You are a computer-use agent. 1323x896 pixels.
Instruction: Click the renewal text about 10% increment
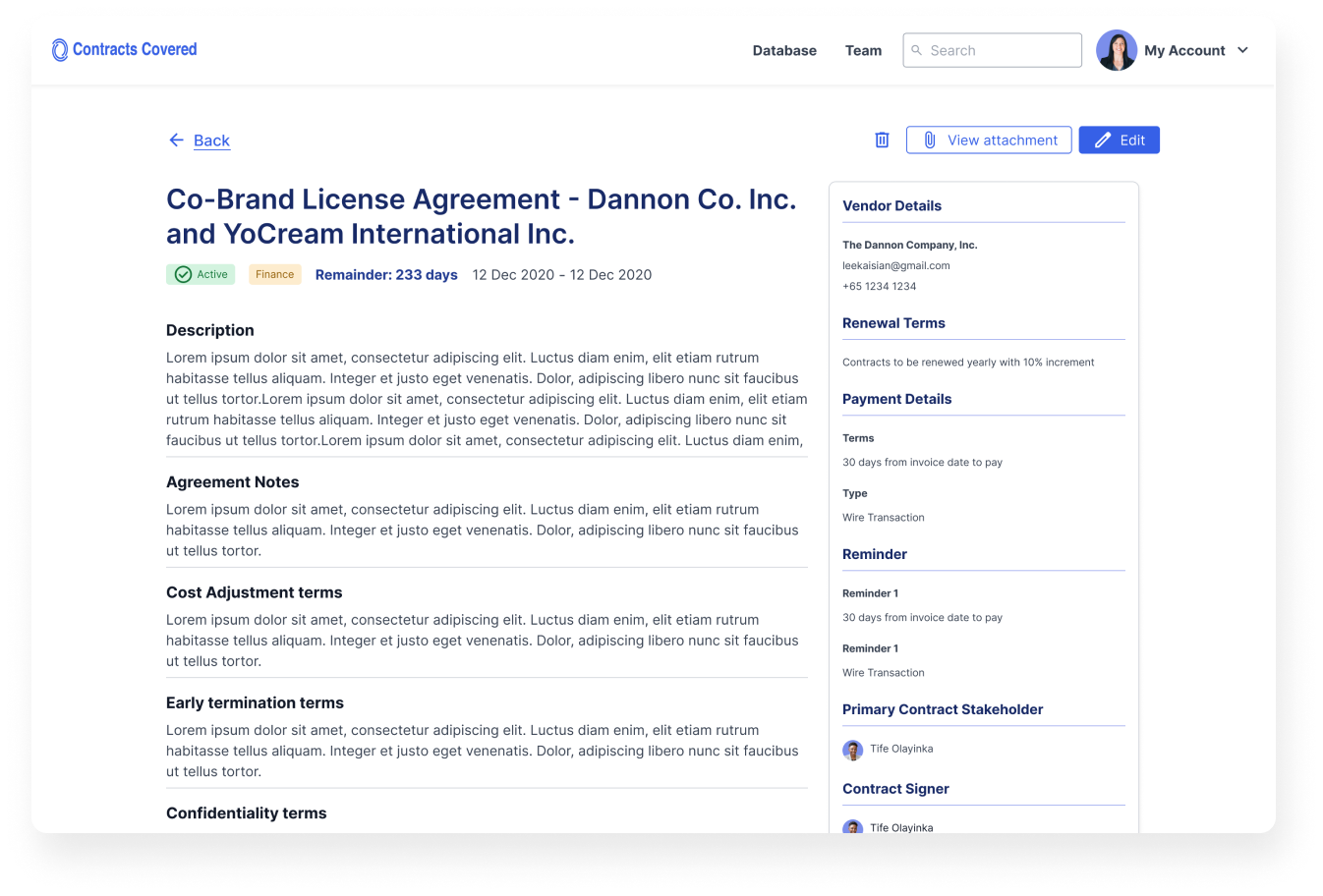pos(968,363)
